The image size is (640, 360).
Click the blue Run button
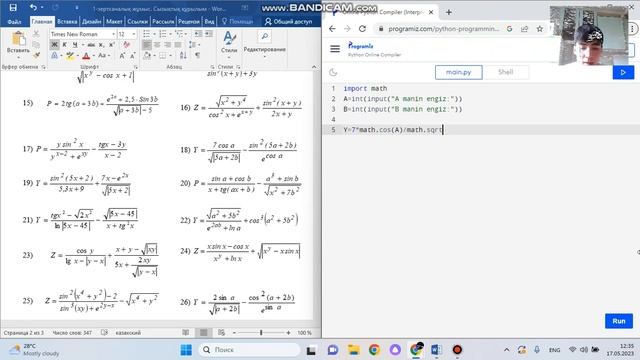click(619, 321)
